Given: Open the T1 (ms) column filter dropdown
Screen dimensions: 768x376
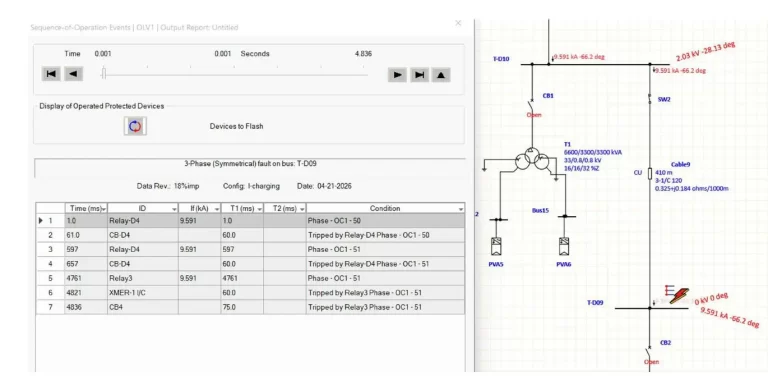Looking at the screenshot, I should [260, 209].
